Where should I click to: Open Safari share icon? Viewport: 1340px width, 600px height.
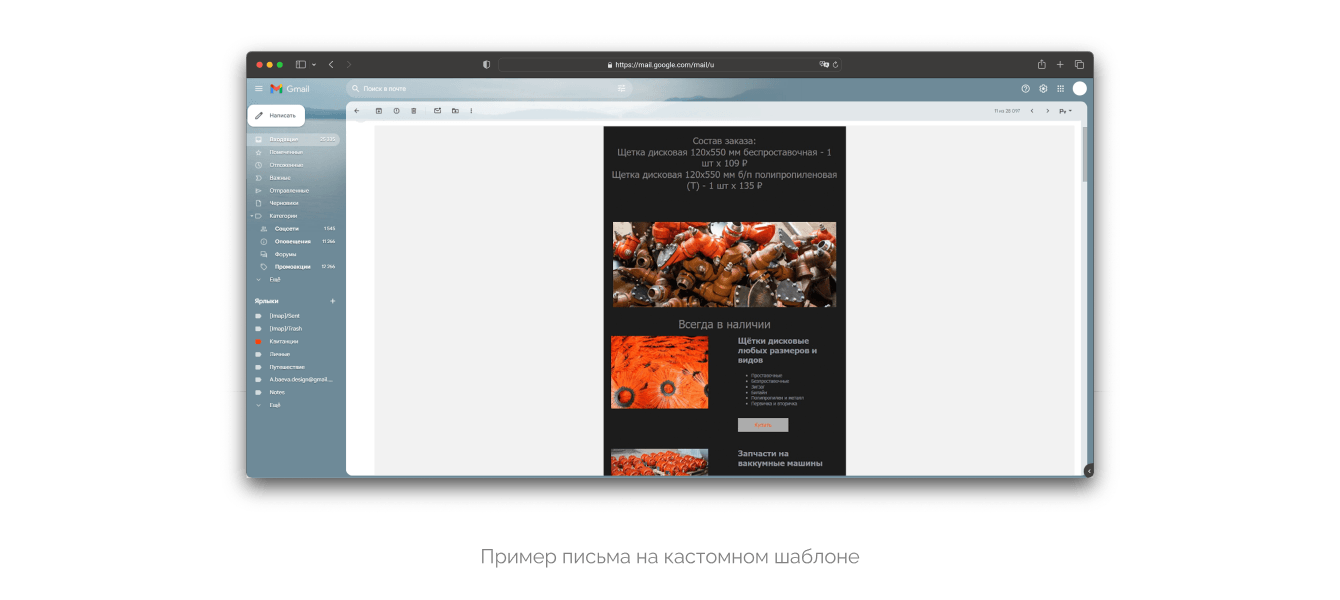1042,64
